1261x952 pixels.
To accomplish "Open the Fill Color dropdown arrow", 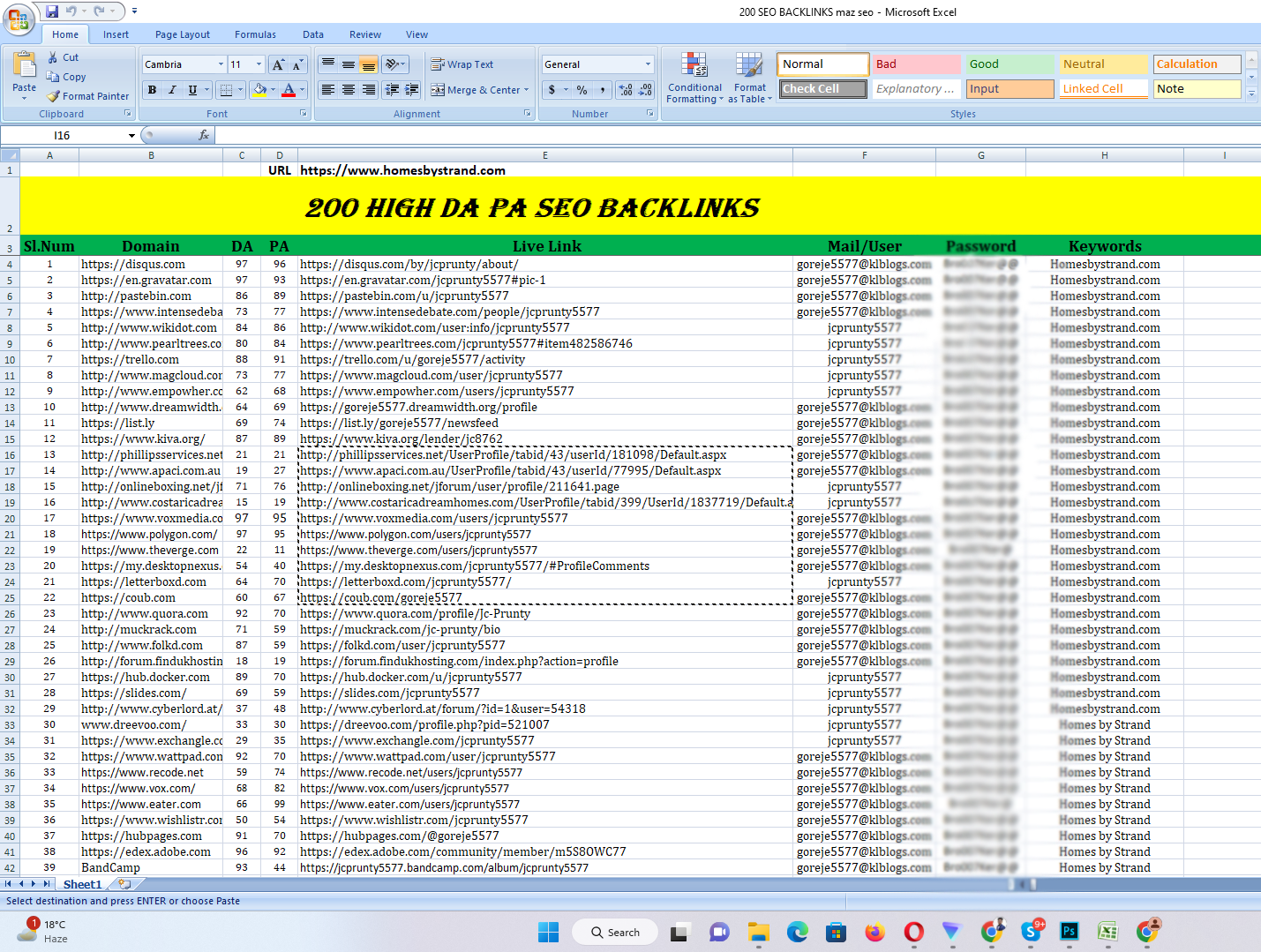I will tap(274, 89).
